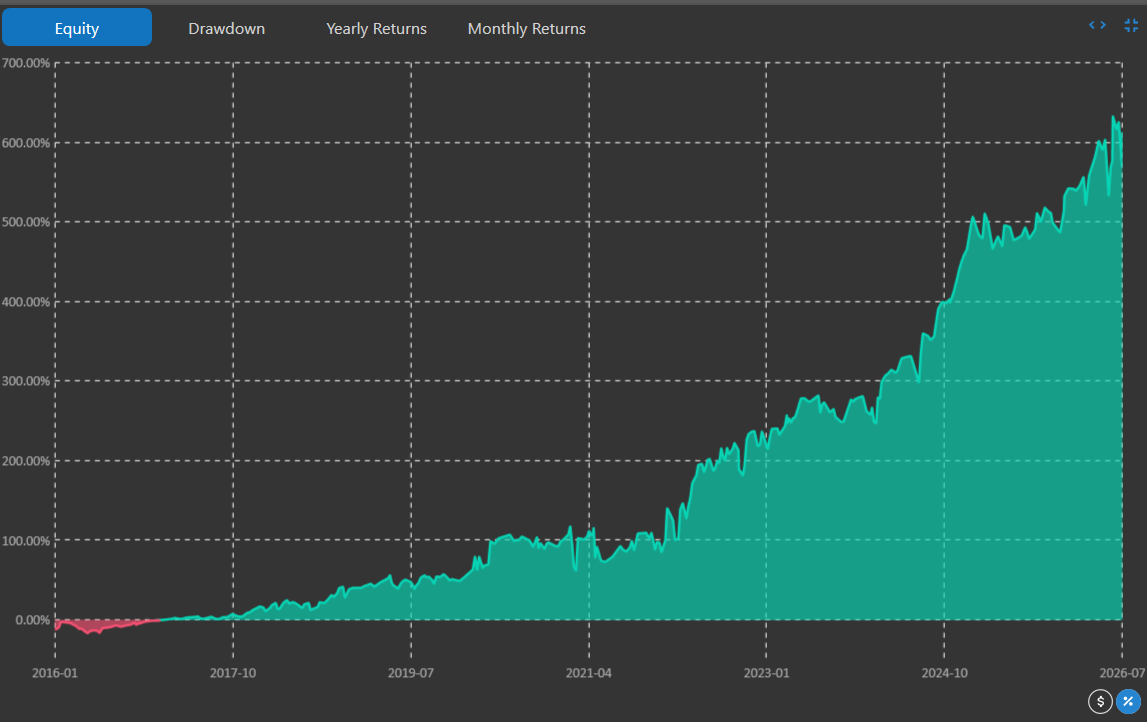The height and width of the screenshot is (722, 1147).
Task: Click the red negative equity region
Action: (91, 626)
